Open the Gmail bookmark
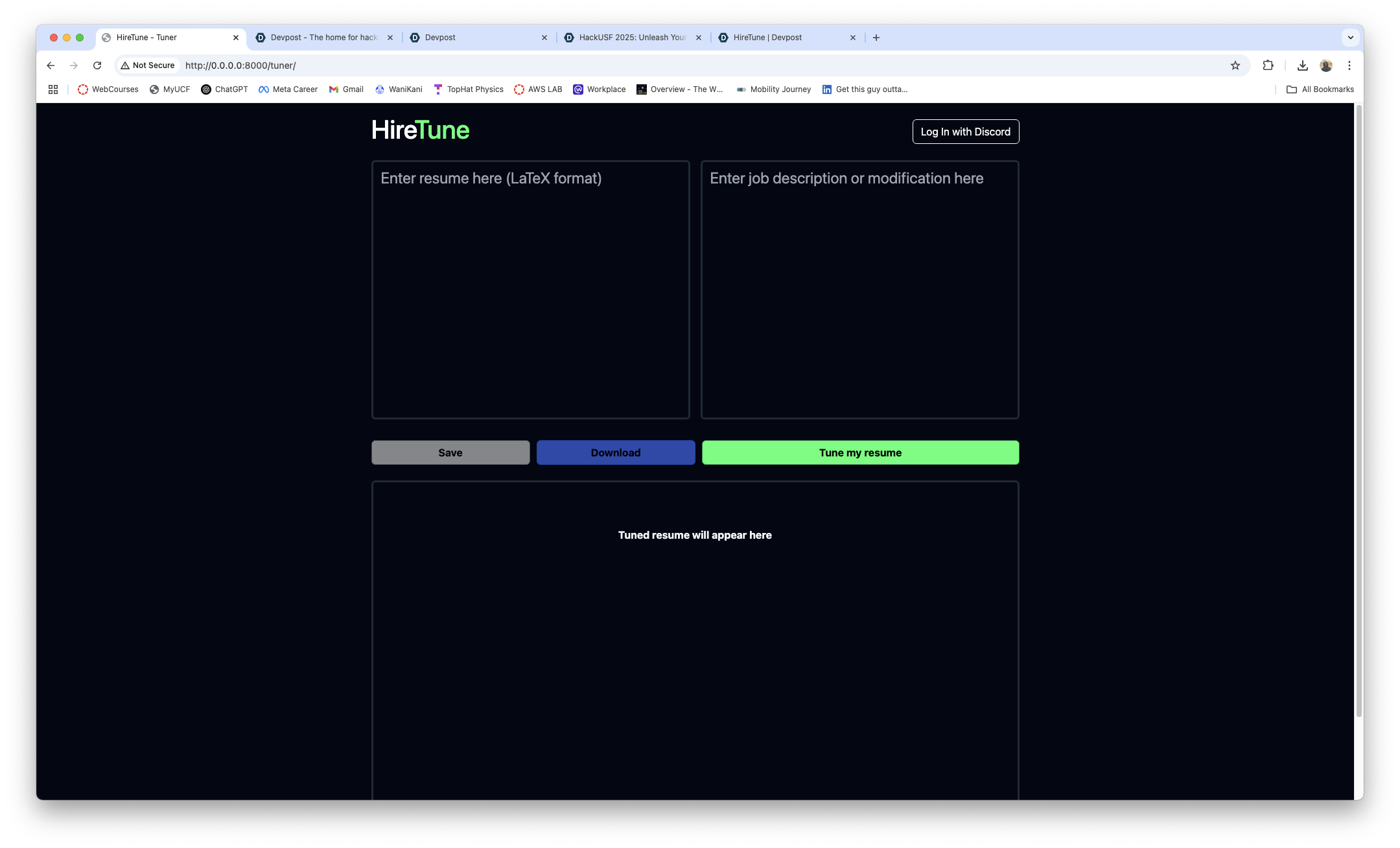The image size is (1400, 848). pos(346,89)
